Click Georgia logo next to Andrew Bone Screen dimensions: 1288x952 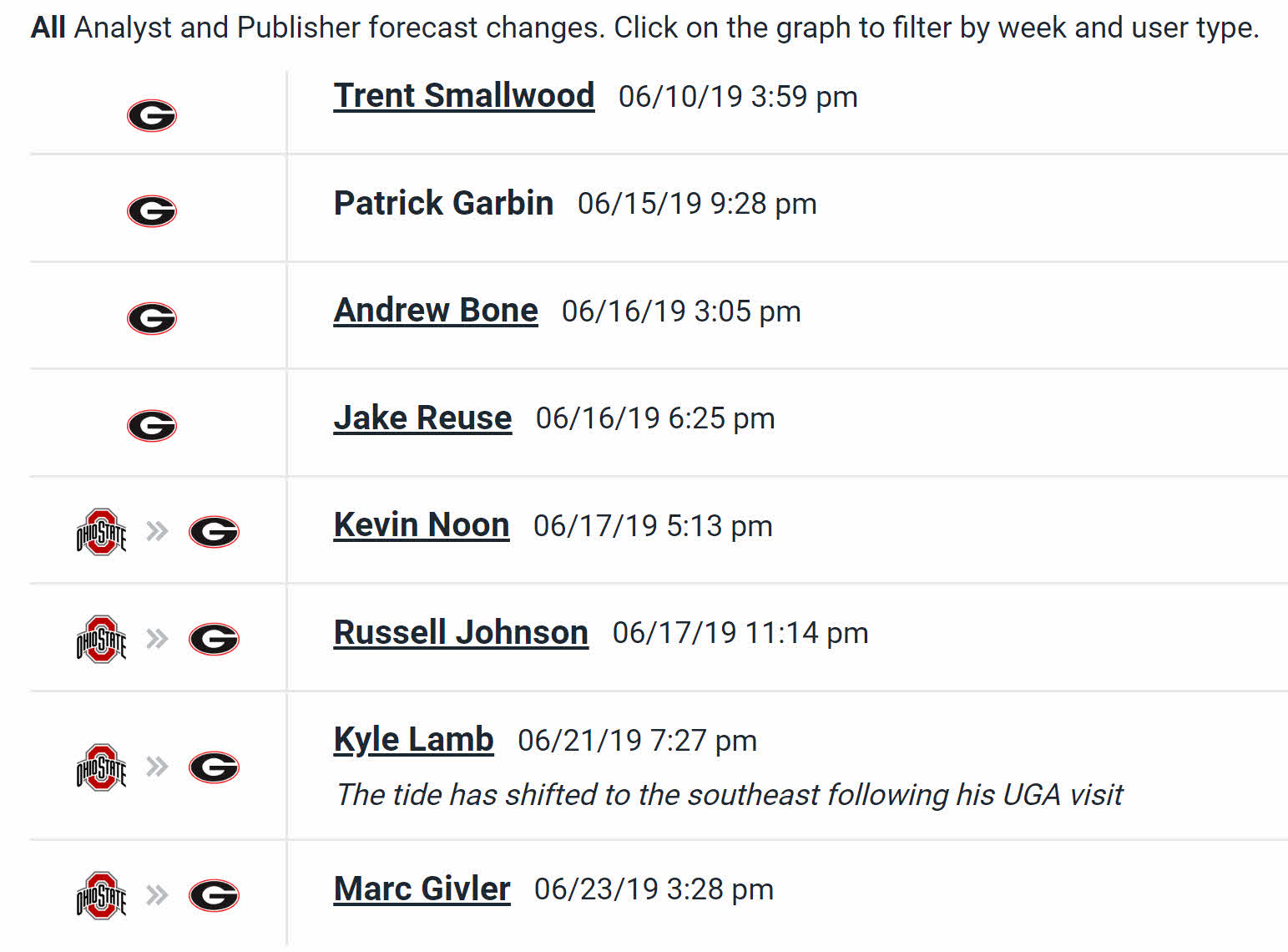pos(151,318)
